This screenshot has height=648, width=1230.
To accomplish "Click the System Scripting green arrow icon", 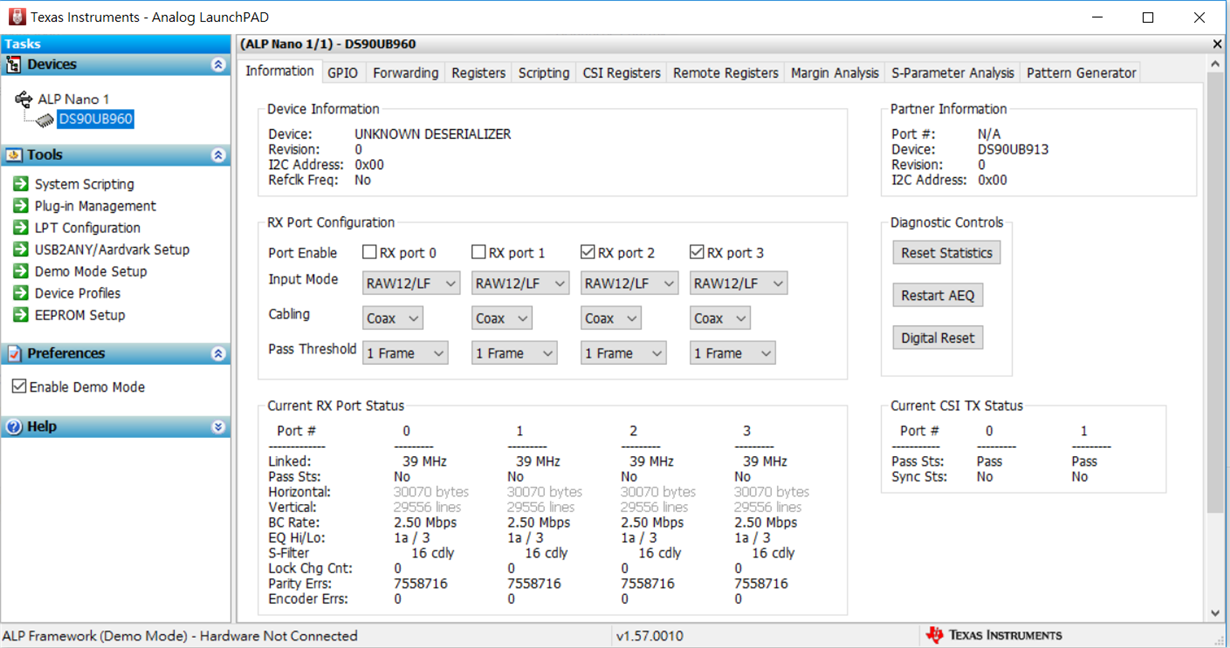I will click(20, 184).
